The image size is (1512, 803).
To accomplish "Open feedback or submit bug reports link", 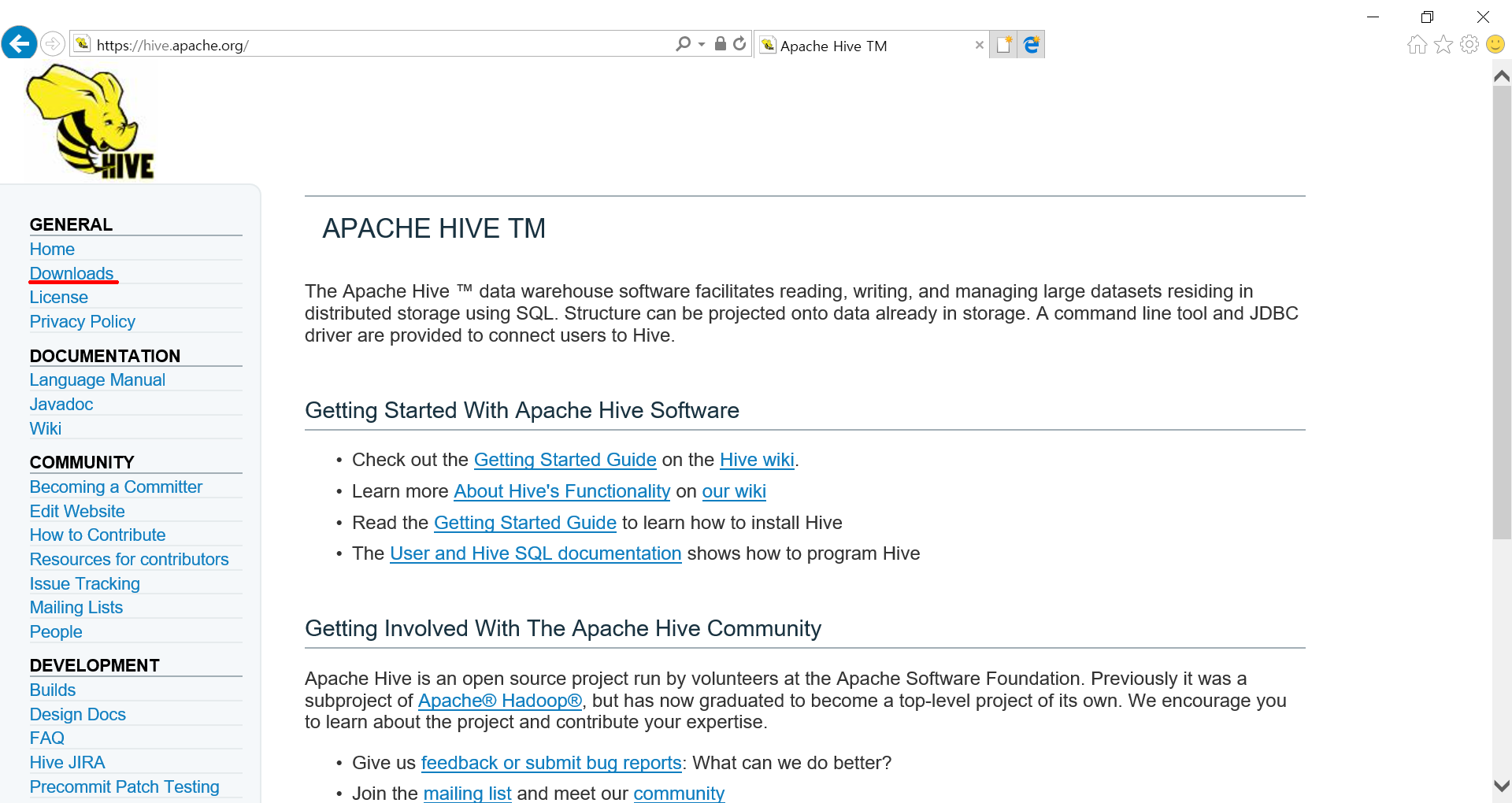I will (551, 763).
